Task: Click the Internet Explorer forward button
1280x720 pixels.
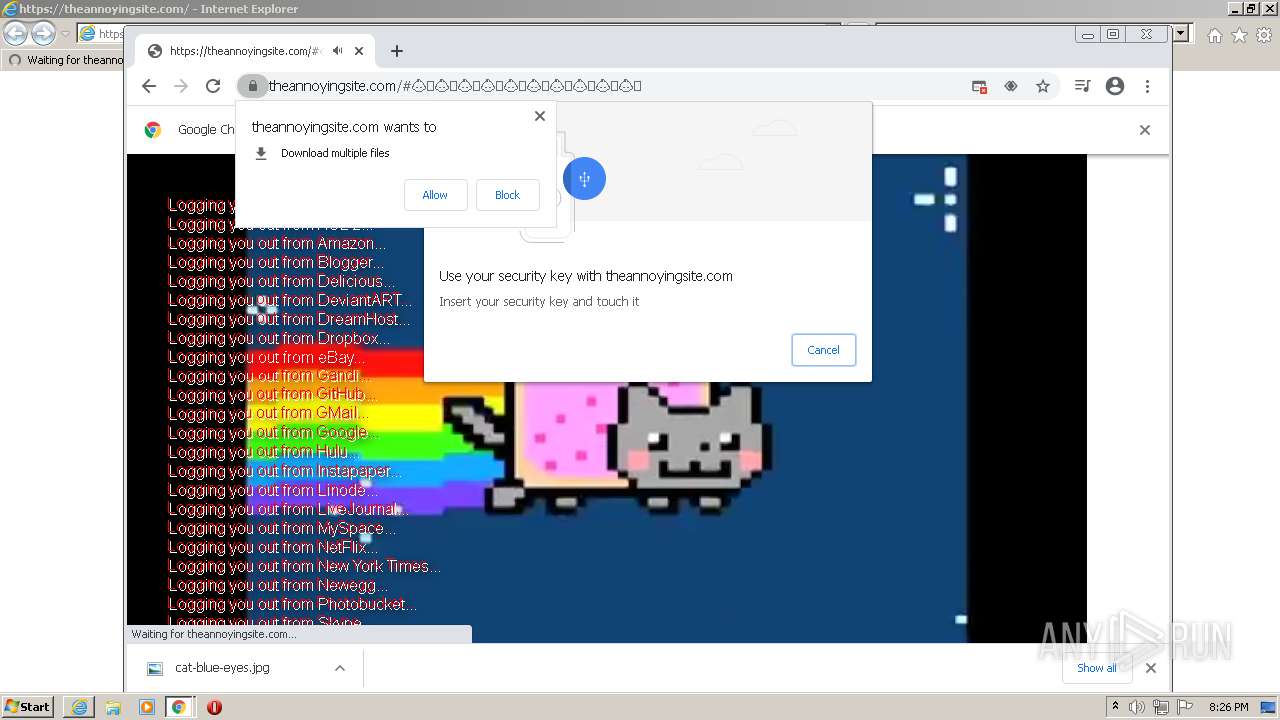Action: click(43, 33)
